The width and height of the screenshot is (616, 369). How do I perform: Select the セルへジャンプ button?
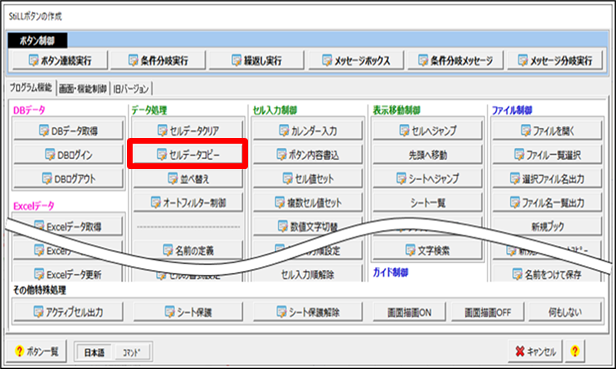(x=427, y=130)
